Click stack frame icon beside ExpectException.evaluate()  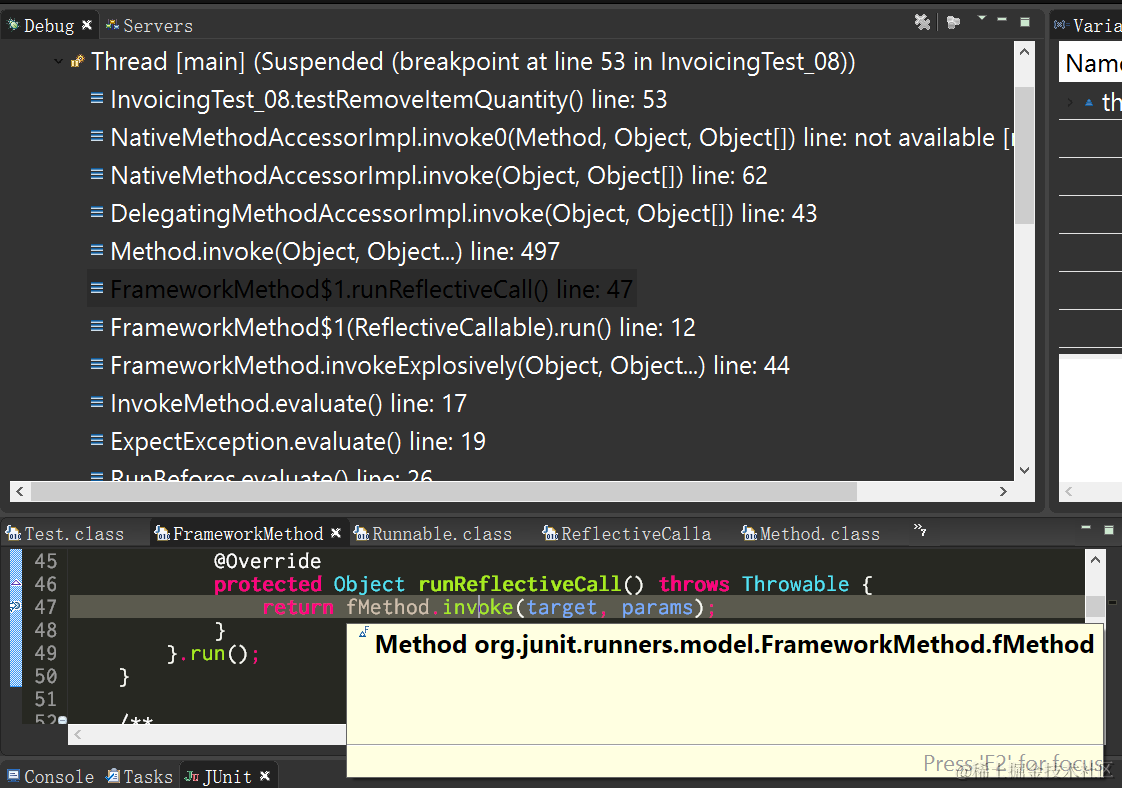pos(97,440)
